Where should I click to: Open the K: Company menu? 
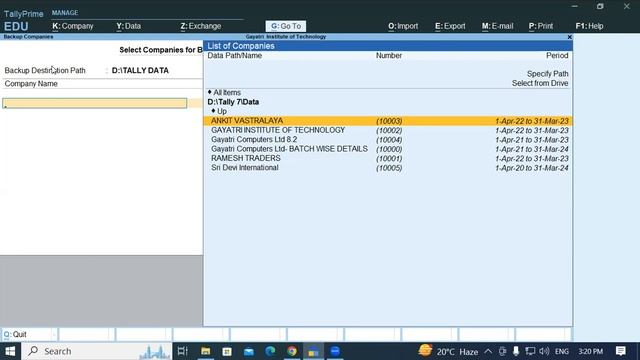73,26
